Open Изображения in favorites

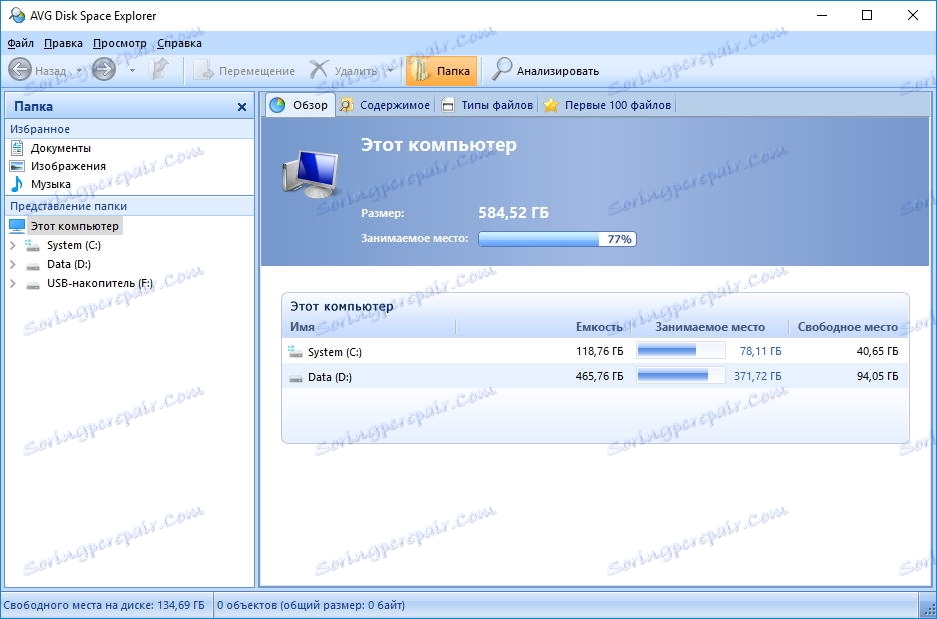click(x=68, y=166)
